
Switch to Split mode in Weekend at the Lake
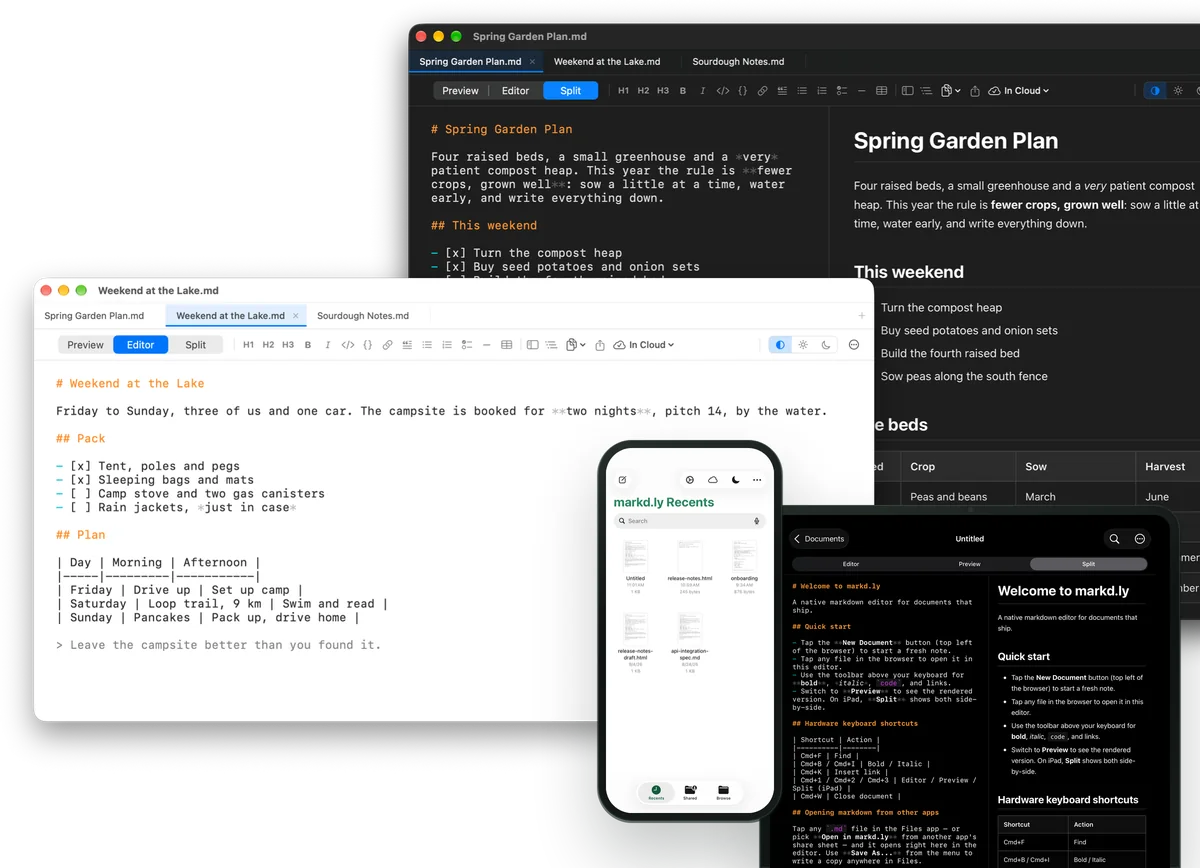[x=196, y=345]
